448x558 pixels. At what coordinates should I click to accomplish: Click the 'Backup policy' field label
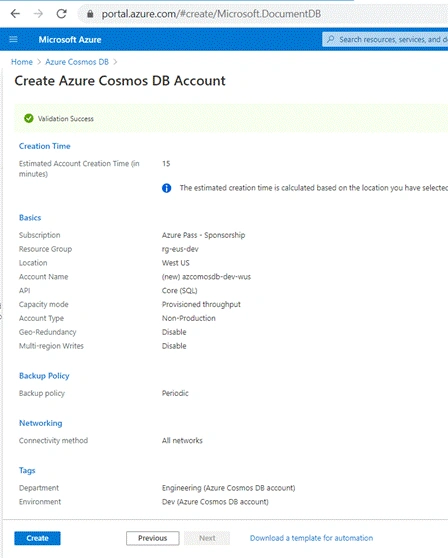pyautogui.click(x=42, y=393)
